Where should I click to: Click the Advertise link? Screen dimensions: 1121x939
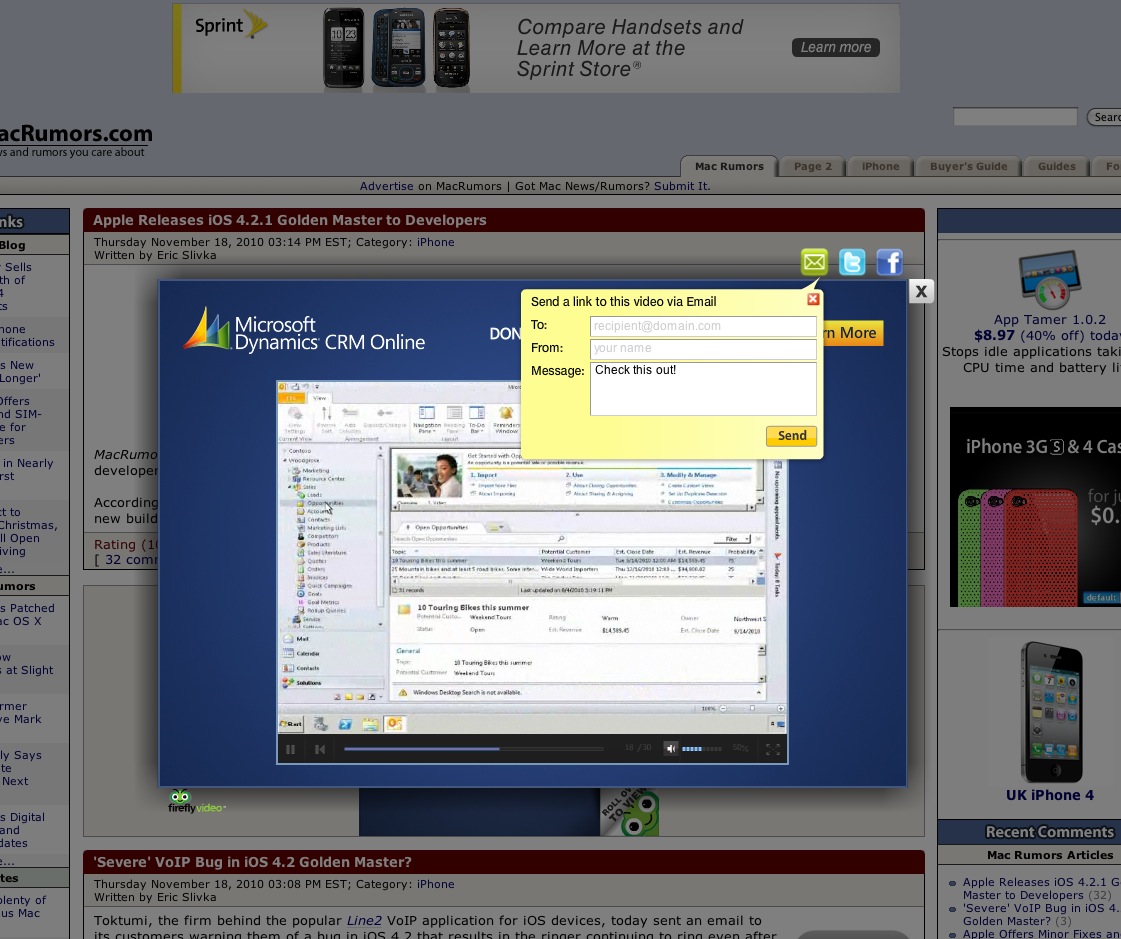[386, 186]
